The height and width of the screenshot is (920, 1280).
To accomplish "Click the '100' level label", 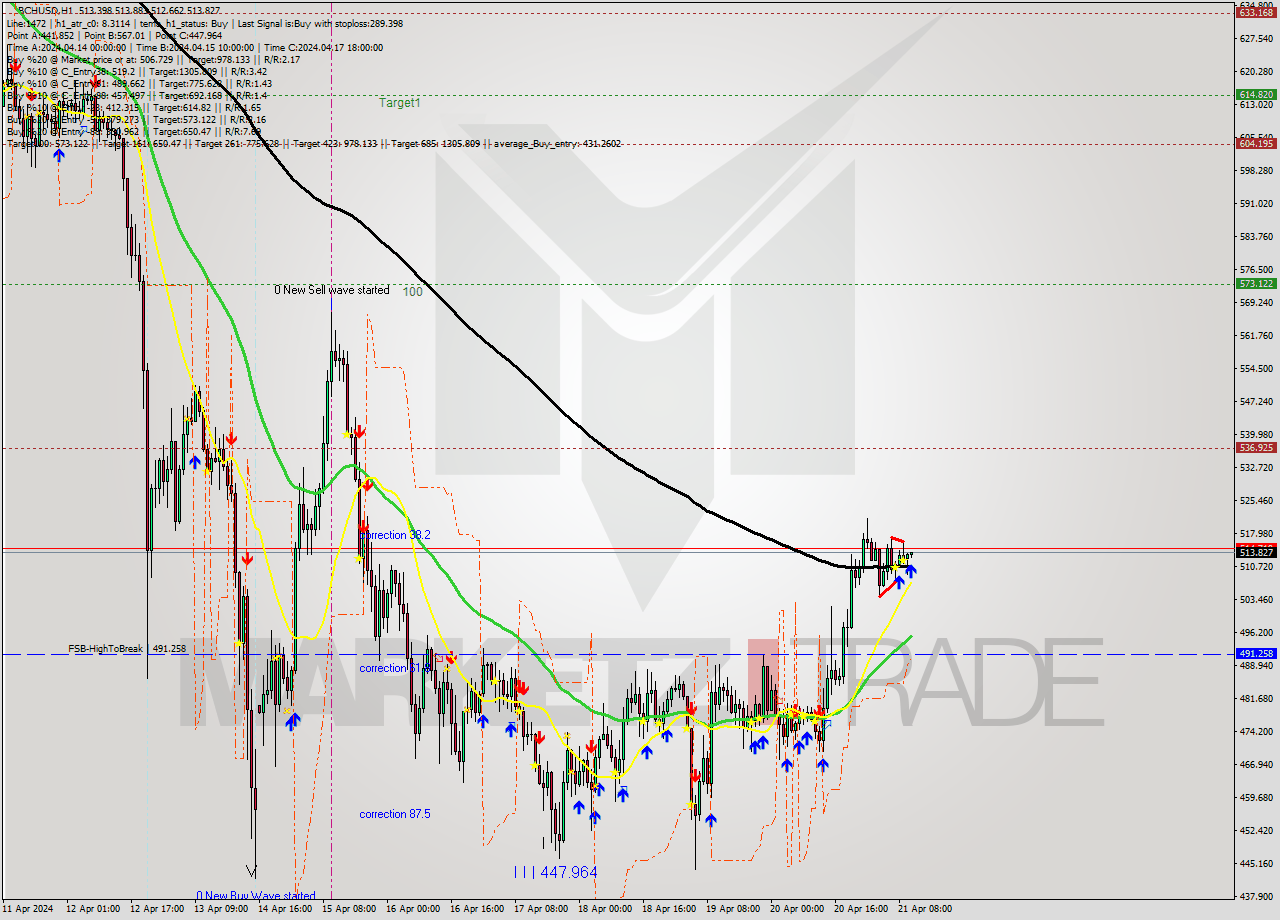I will [x=412, y=292].
